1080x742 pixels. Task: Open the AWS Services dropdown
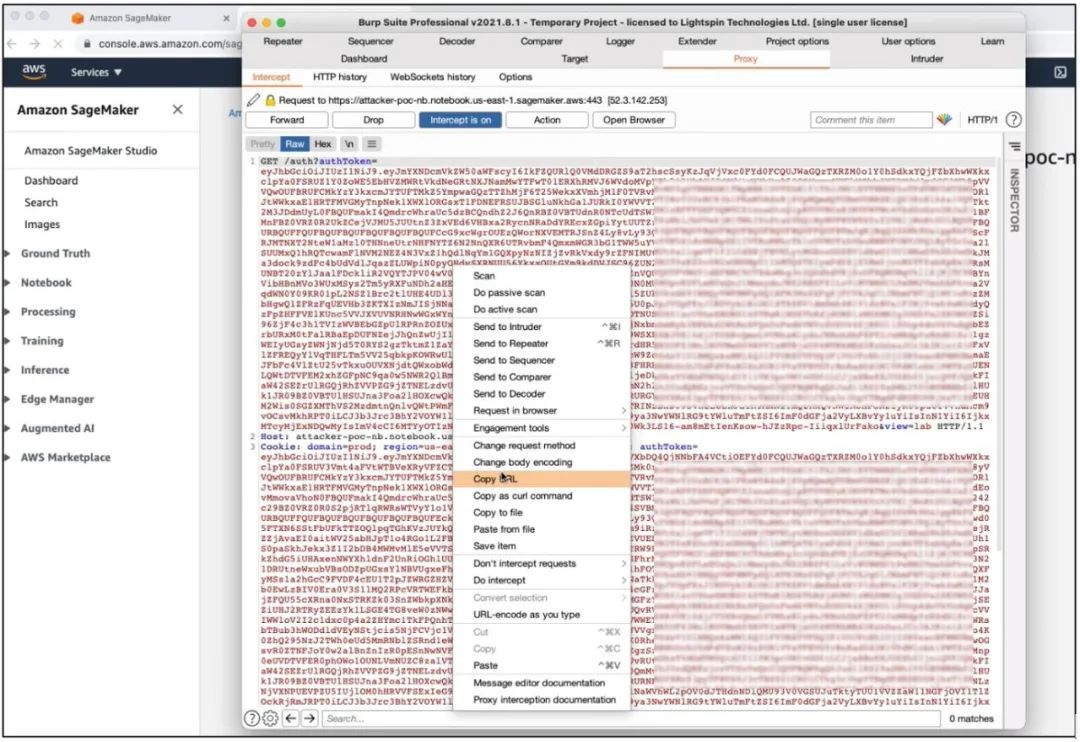(96, 72)
